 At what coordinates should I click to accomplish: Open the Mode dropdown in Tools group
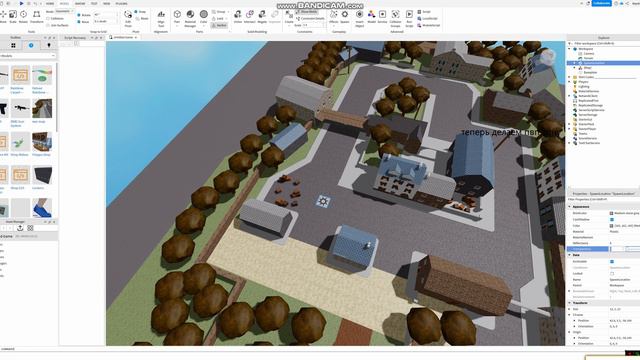[x=63, y=11]
